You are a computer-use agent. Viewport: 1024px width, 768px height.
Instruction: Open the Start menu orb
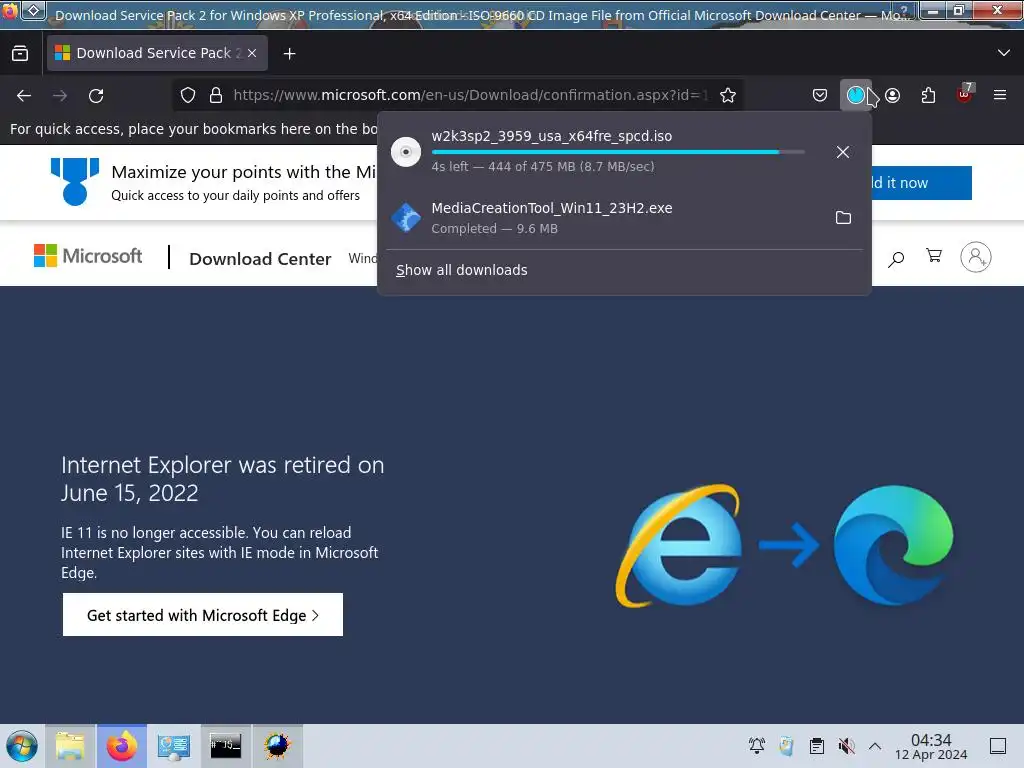(x=22, y=746)
